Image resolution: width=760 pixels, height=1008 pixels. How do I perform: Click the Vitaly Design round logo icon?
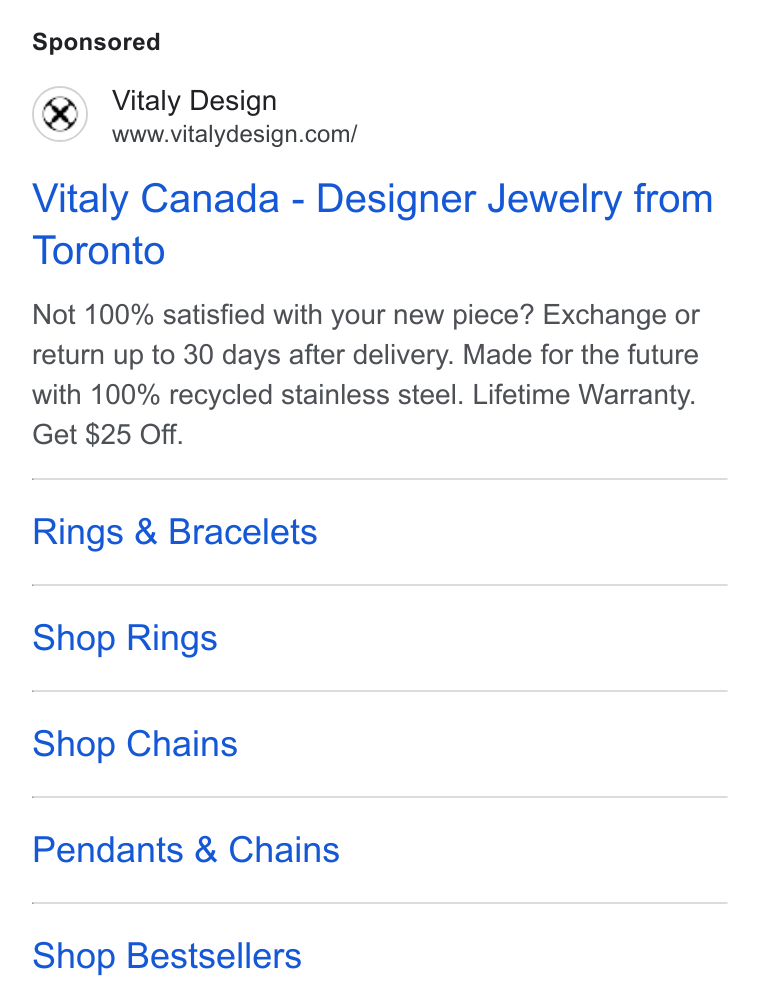pyautogui.click(x=60, y=114)
